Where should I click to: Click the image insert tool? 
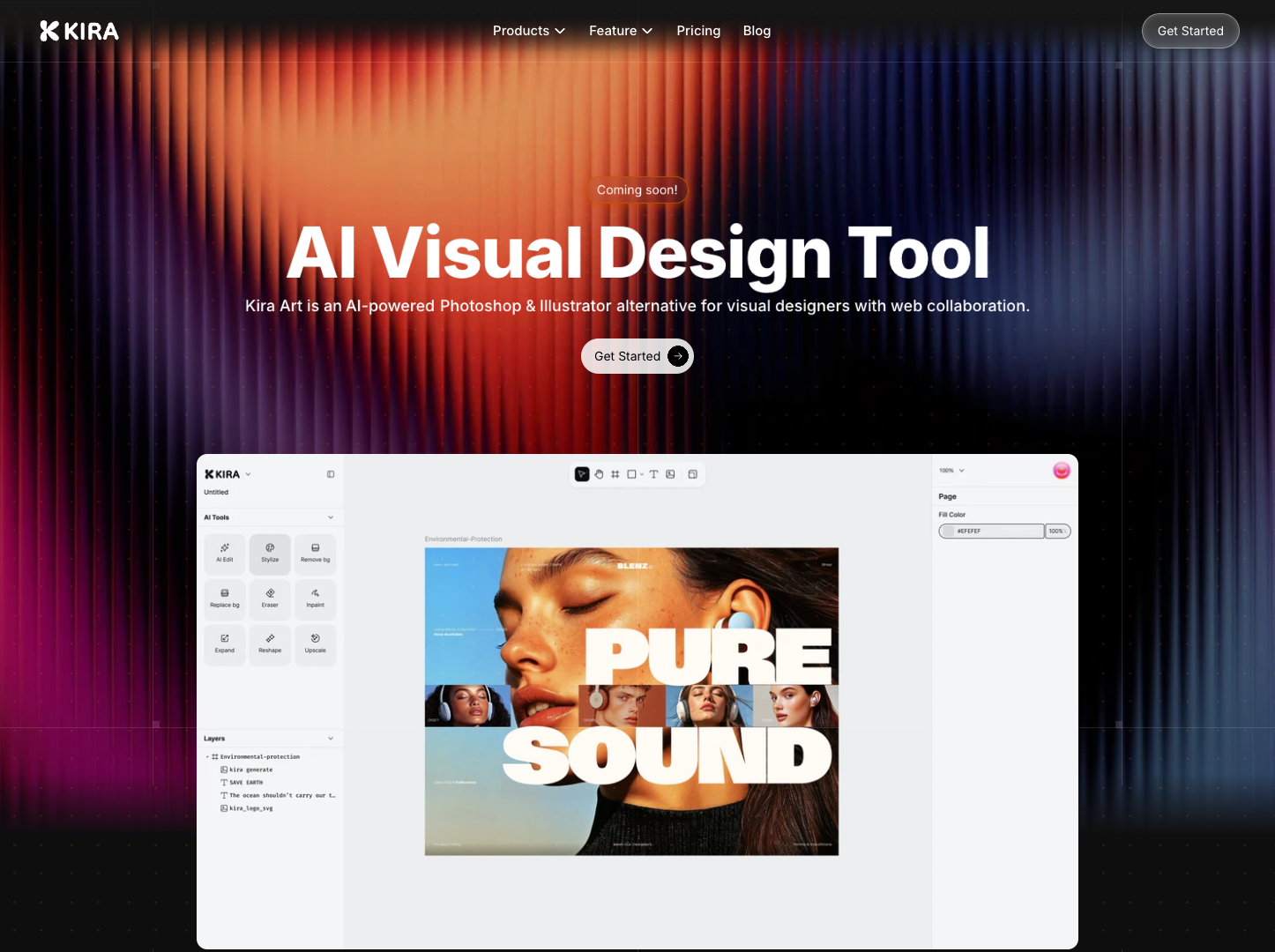(x=670, y=474)
